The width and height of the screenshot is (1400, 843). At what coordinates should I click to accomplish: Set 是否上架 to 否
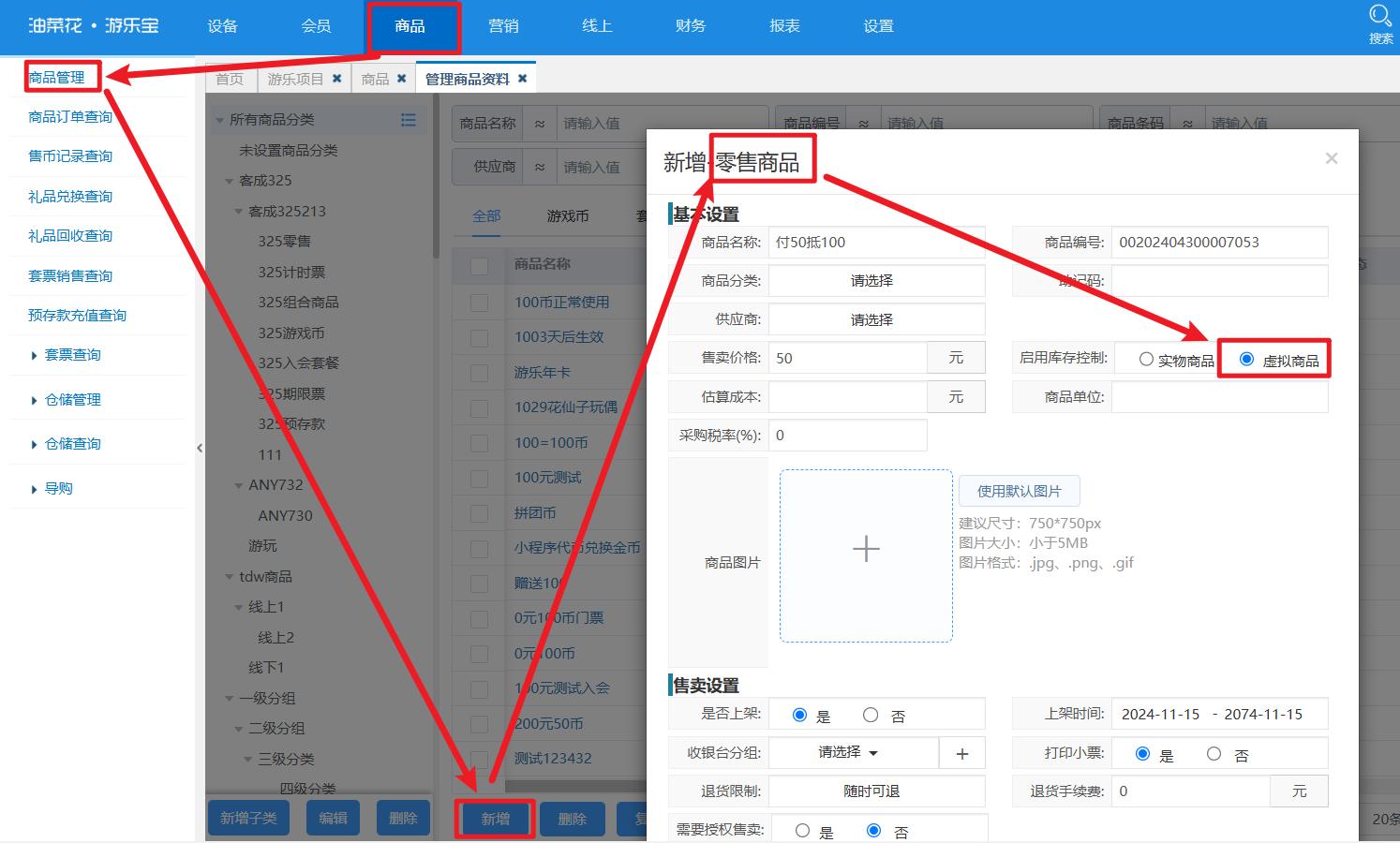(871, 715)
